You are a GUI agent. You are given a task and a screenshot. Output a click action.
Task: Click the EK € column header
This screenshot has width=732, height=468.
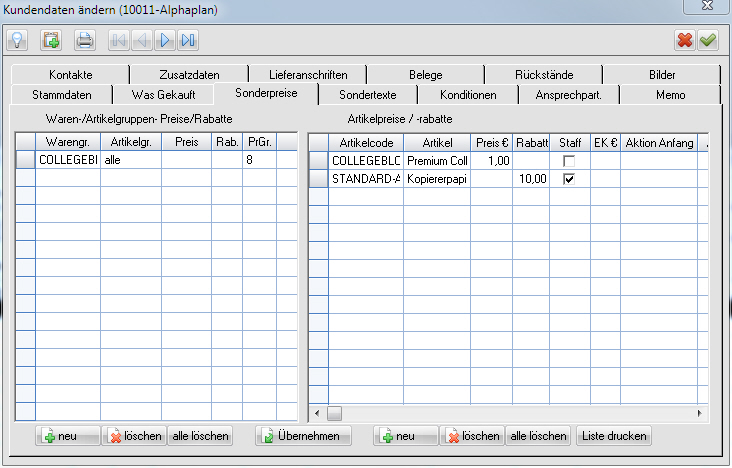point(605,143)
